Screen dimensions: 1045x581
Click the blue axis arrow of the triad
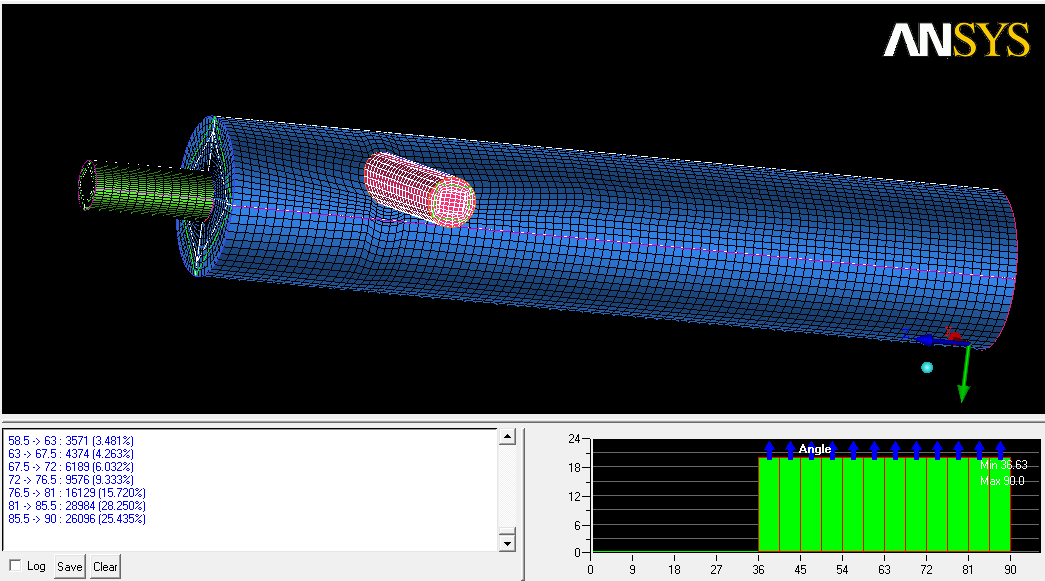click(x=927, y=340)
